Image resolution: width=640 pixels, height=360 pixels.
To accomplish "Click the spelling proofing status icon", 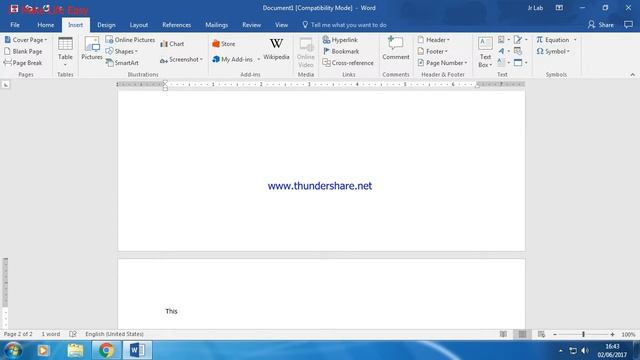I will coord(73,334).
